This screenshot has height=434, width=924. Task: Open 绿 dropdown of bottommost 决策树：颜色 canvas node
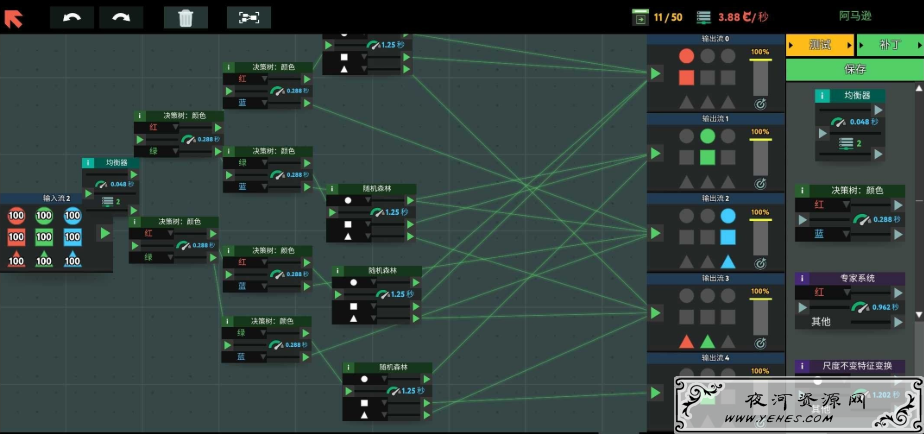point(245,333)
